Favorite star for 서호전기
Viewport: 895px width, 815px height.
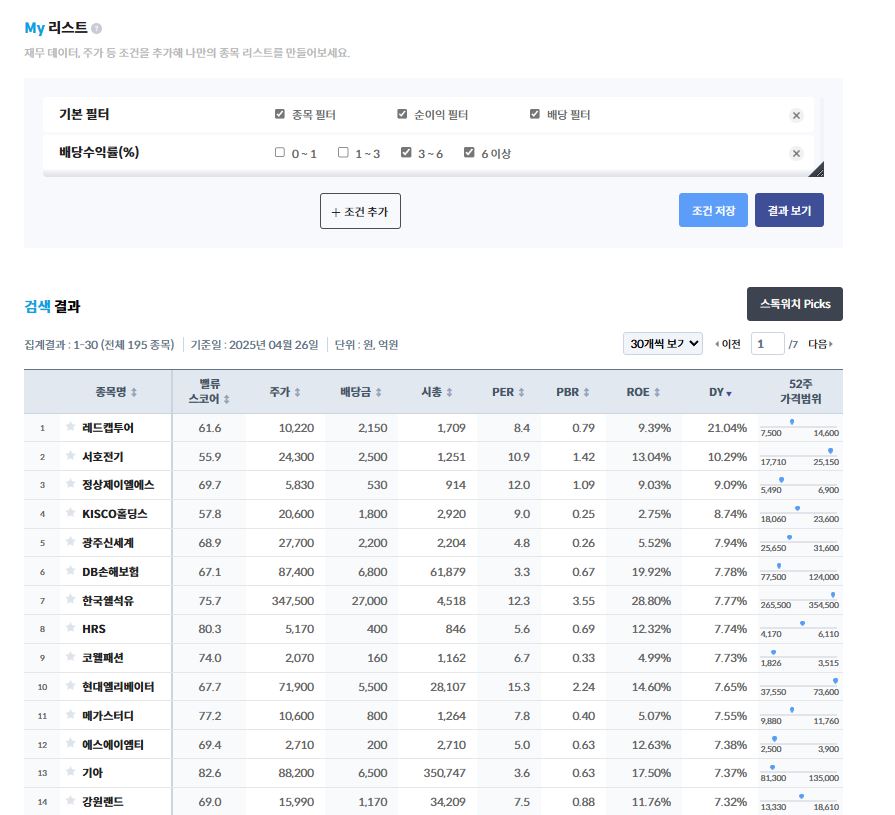[70, 455]
